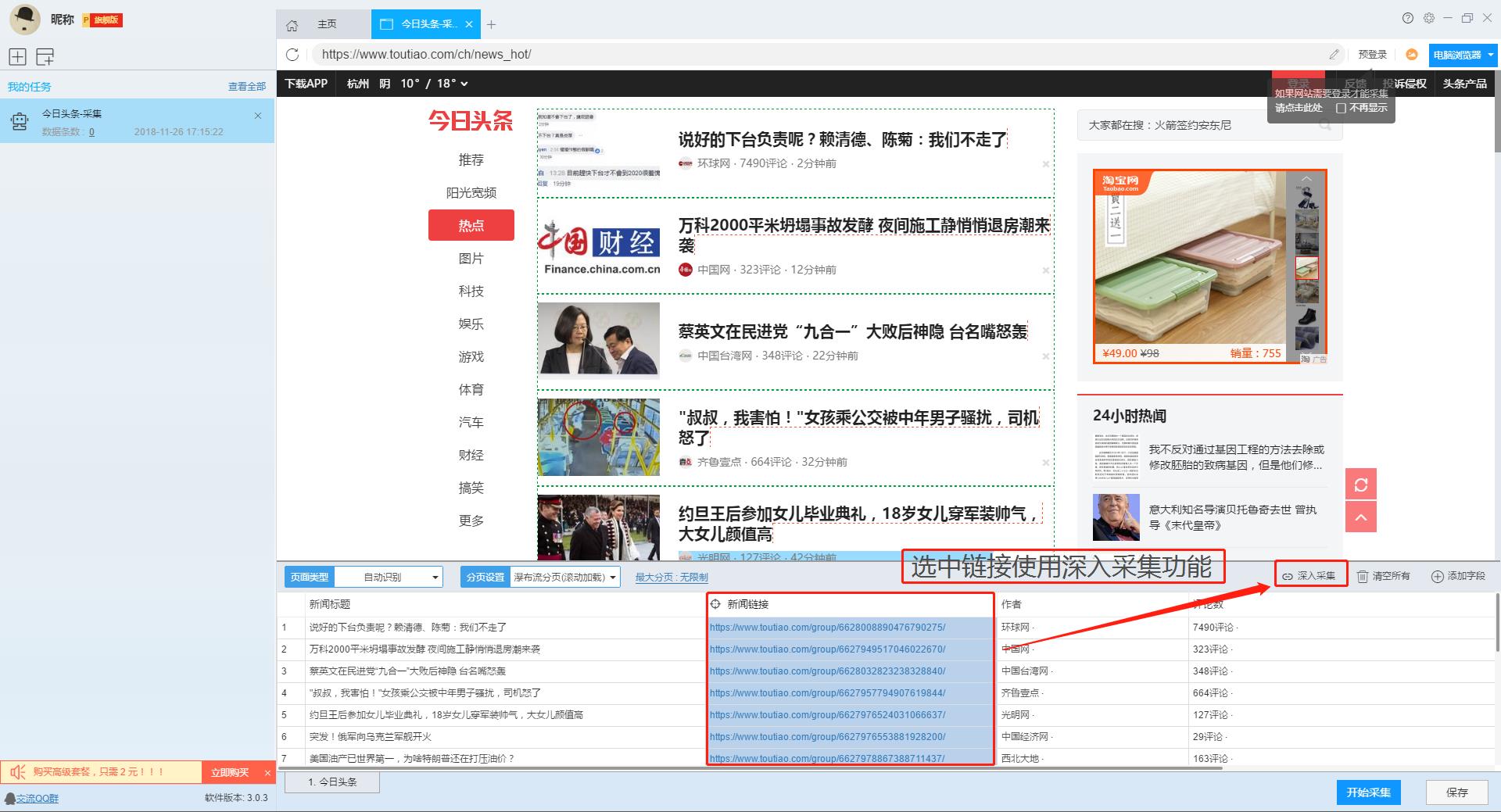
Task: Click the user avatar icon
Action: (x=25, y=20)
